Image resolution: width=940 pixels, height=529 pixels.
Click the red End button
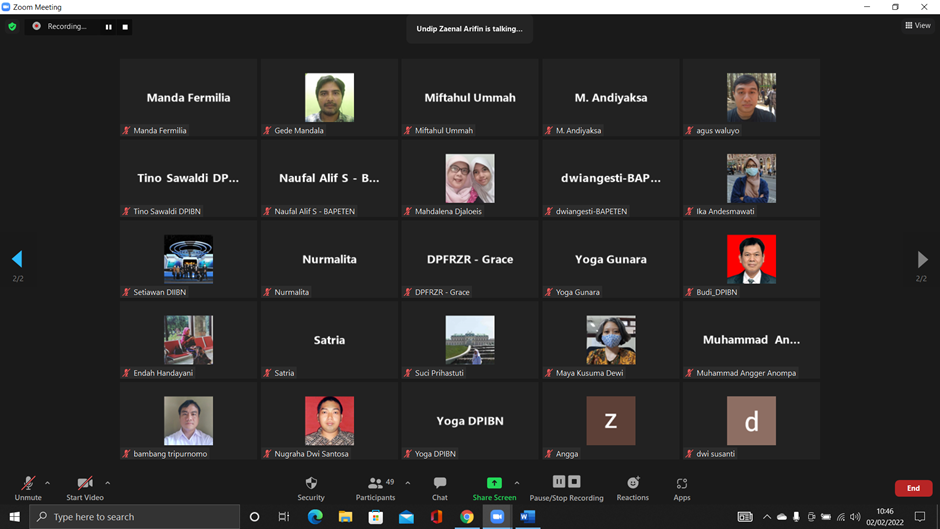(912, 488)
